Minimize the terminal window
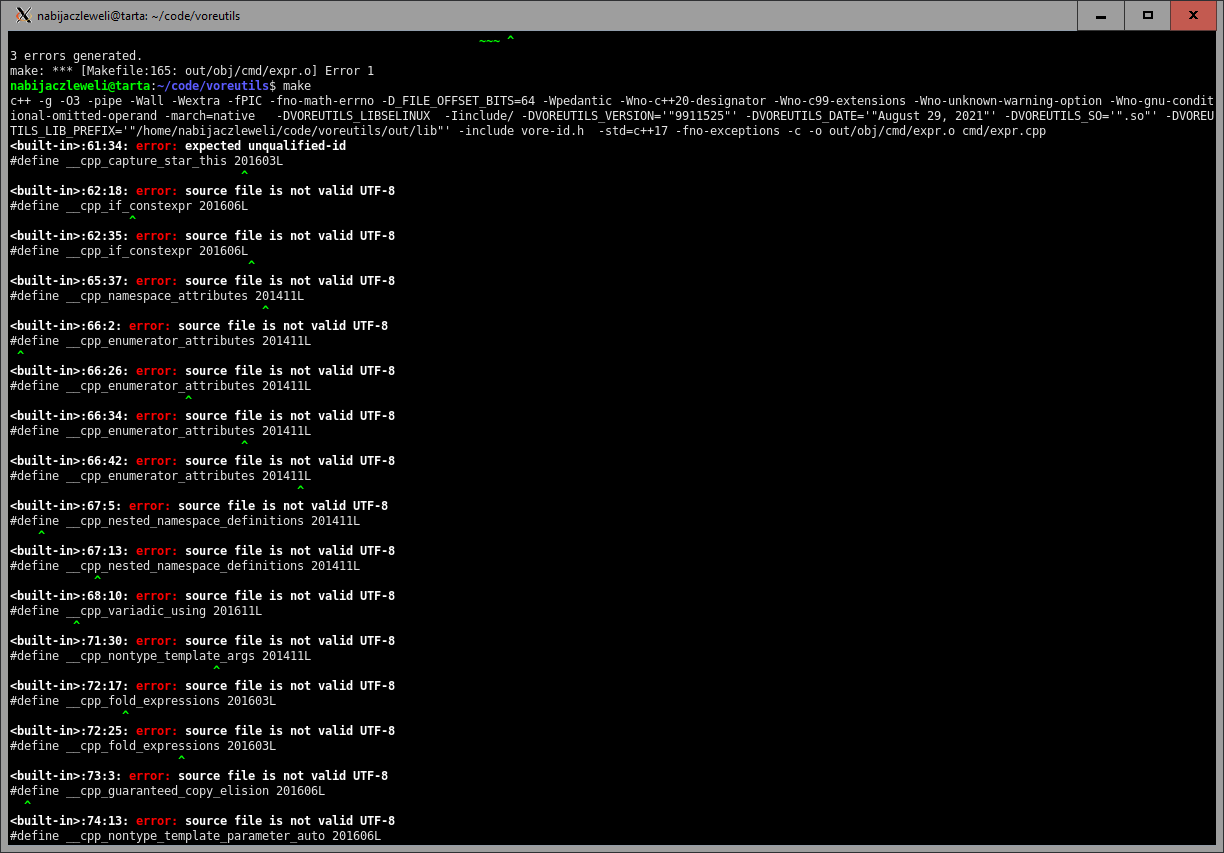The height and width of the screenshot is (853, 1224). point(1101,15)
